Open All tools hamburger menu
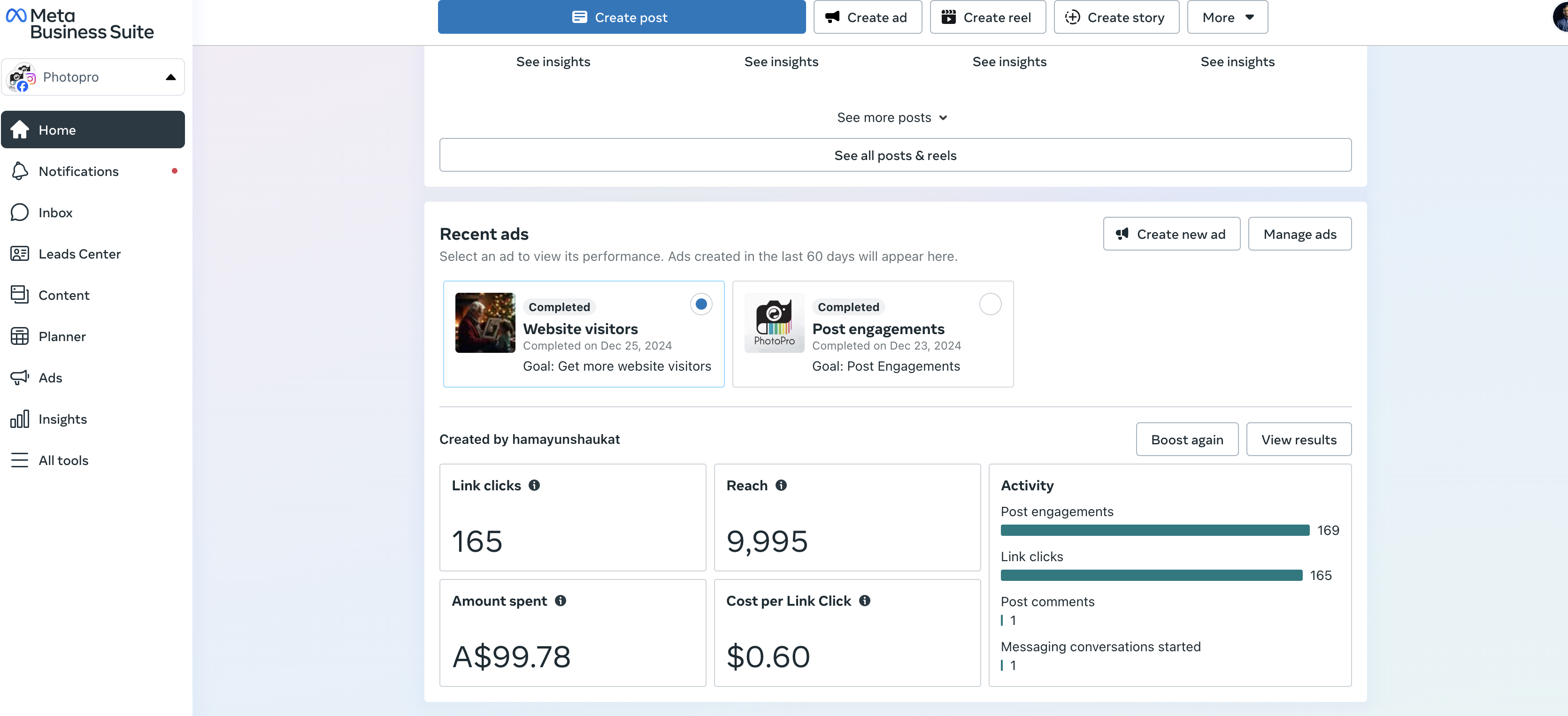 pyautogui.click(x=19, y=460)
